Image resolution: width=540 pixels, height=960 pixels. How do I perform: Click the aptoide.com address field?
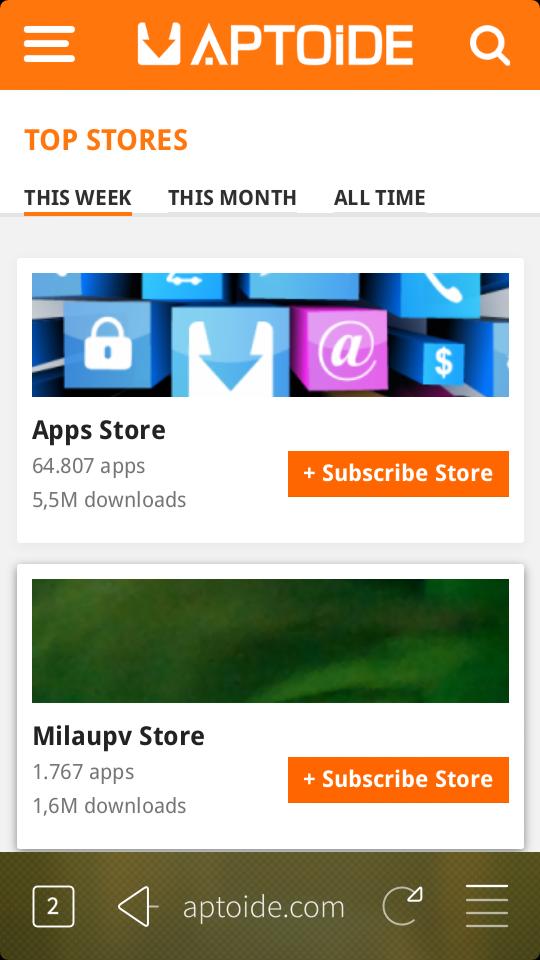[264, 907]
